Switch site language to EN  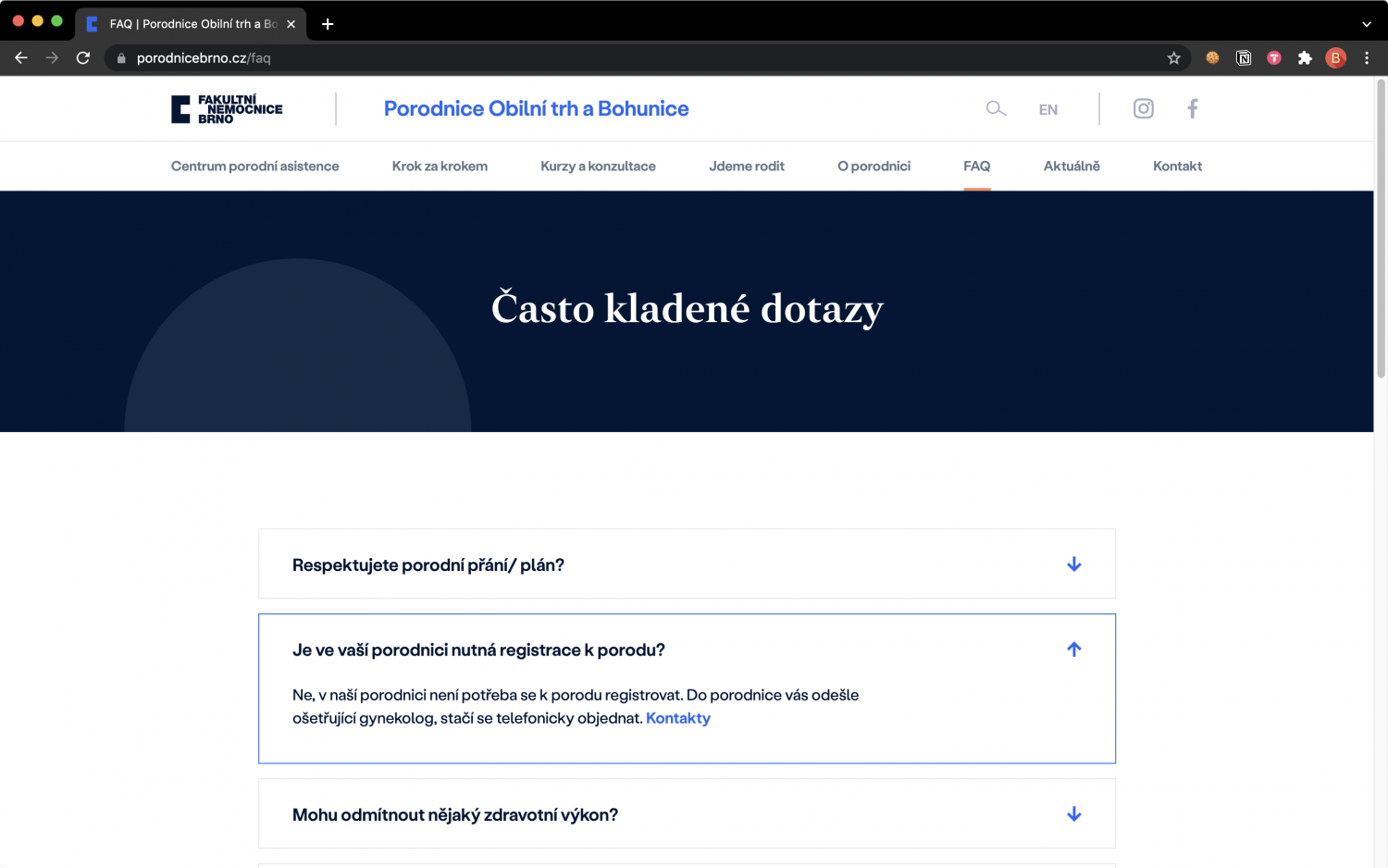[x=1047, y=110]
